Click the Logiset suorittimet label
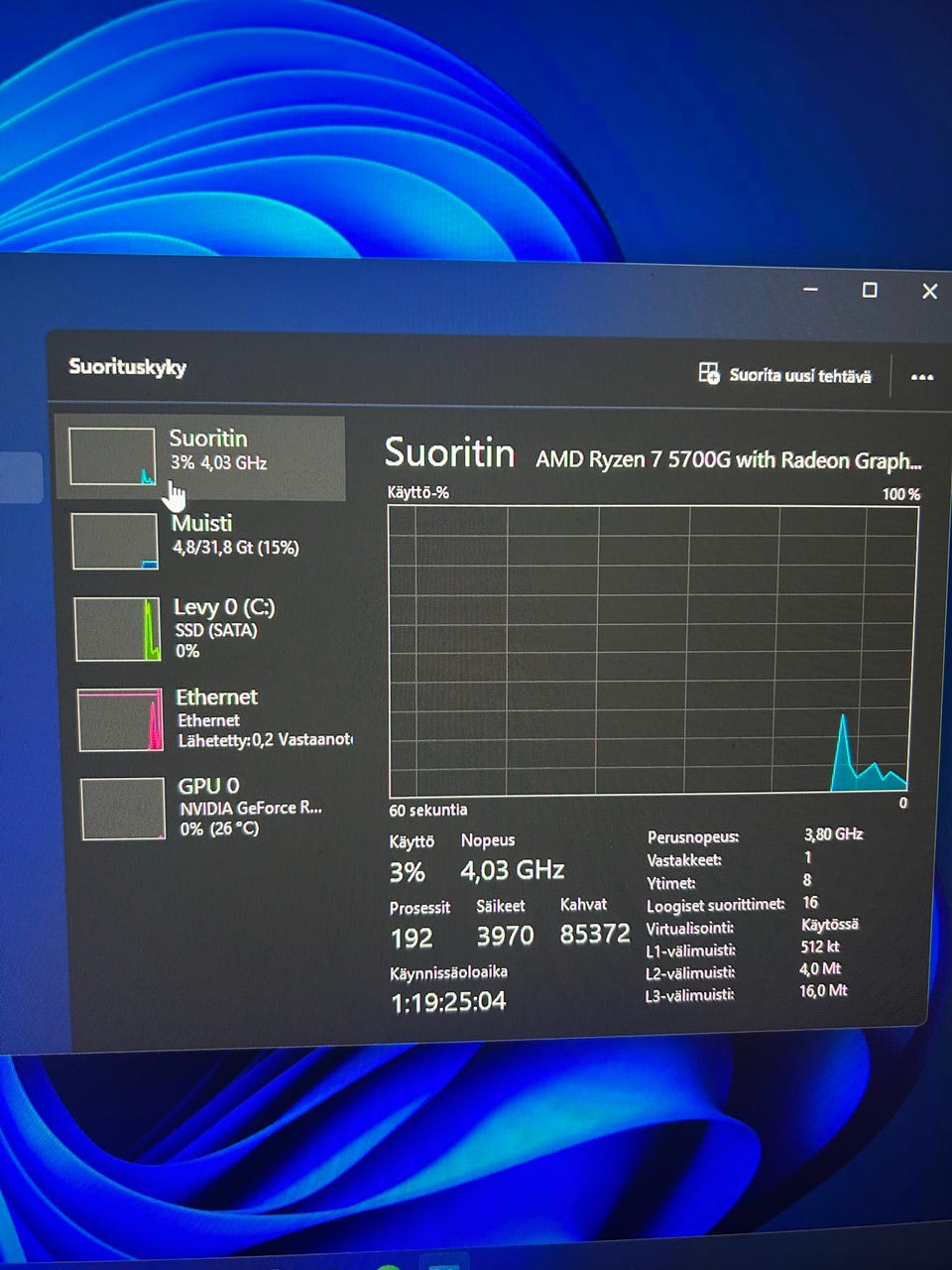 tap(715, 905)
